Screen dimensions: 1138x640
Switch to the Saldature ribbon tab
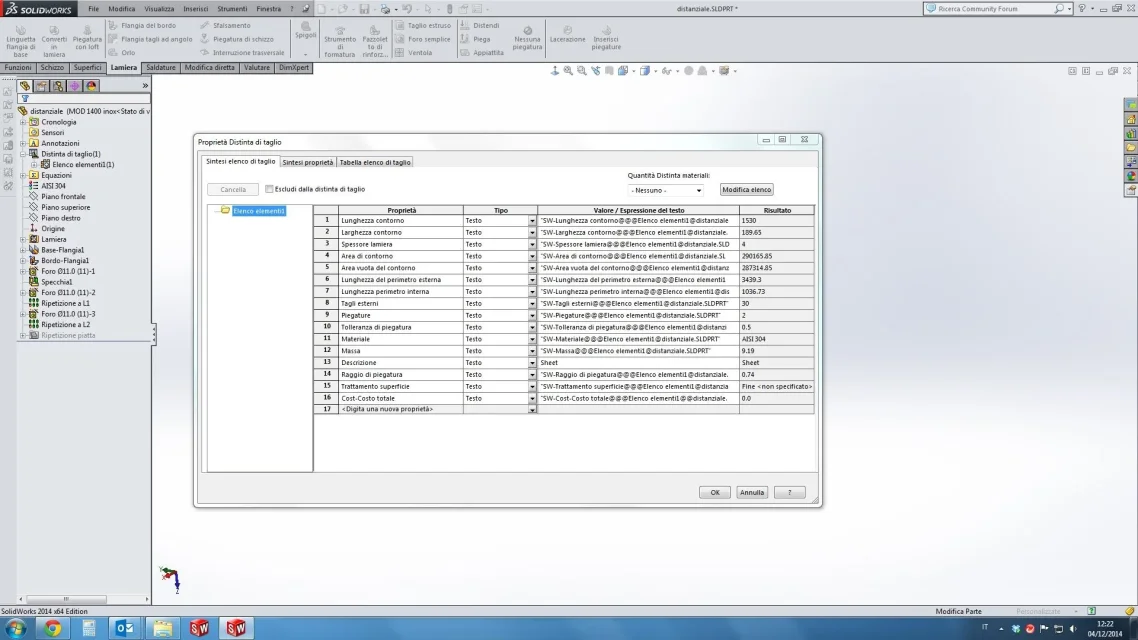click(x=160, y=67)
